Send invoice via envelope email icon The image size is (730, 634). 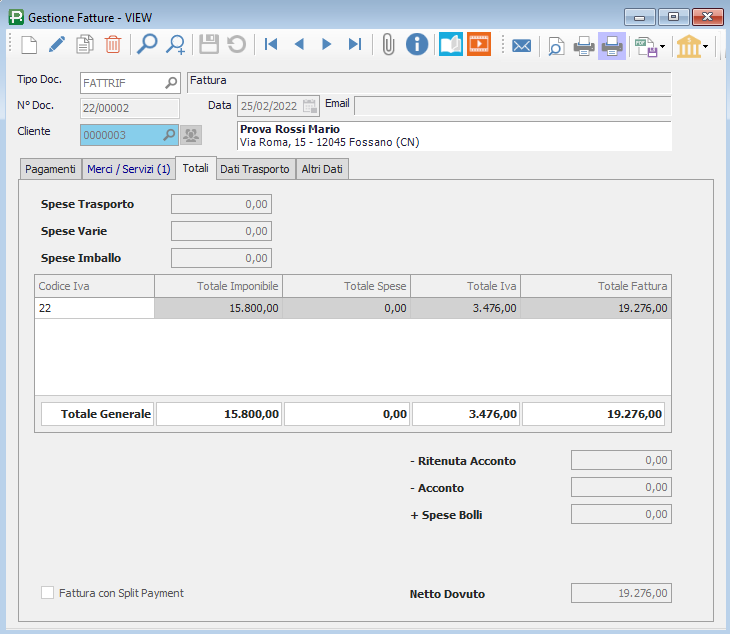tap(521, 45)
